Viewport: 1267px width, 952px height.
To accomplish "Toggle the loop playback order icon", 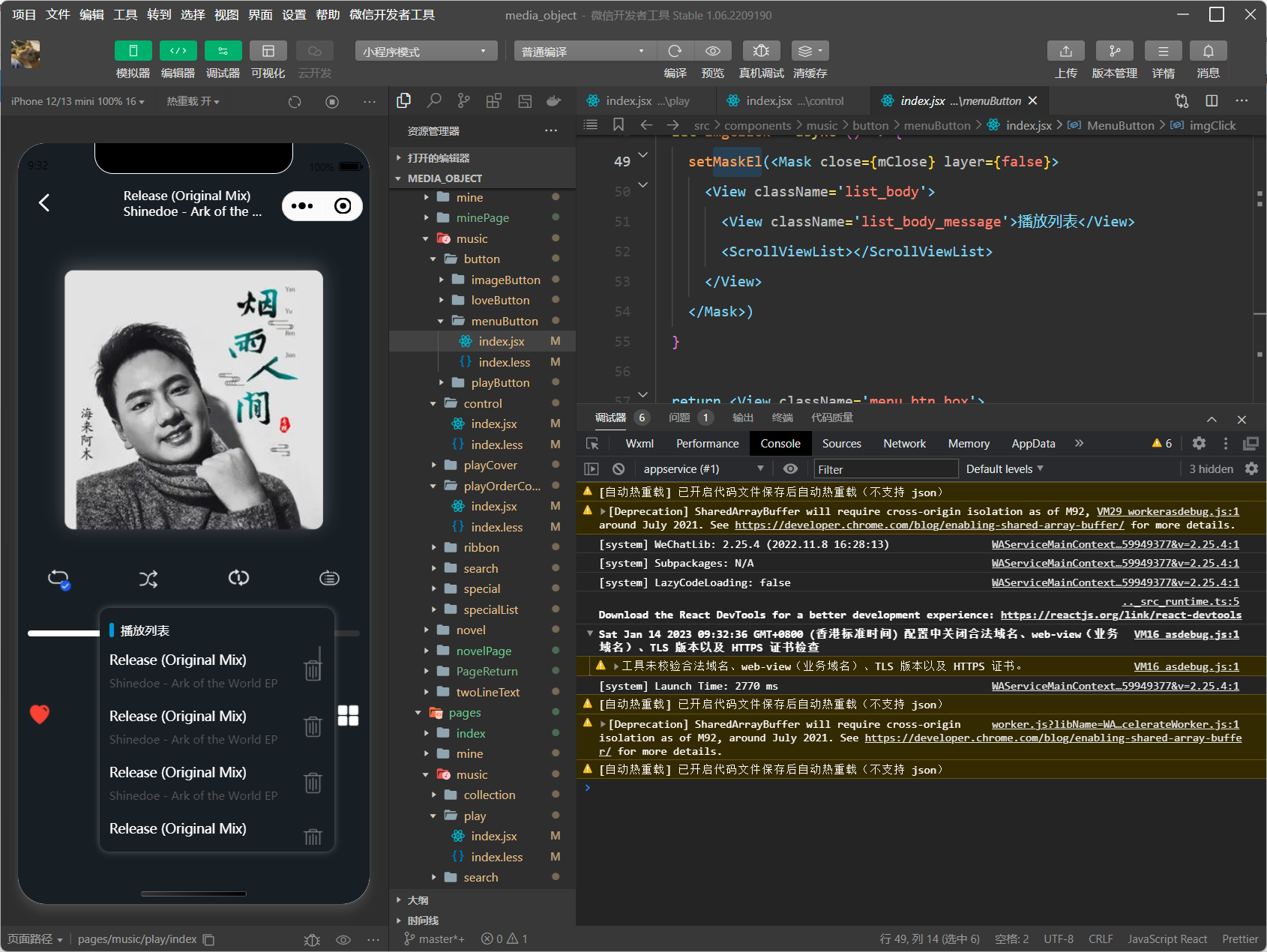I will click(x=58, y=579).
